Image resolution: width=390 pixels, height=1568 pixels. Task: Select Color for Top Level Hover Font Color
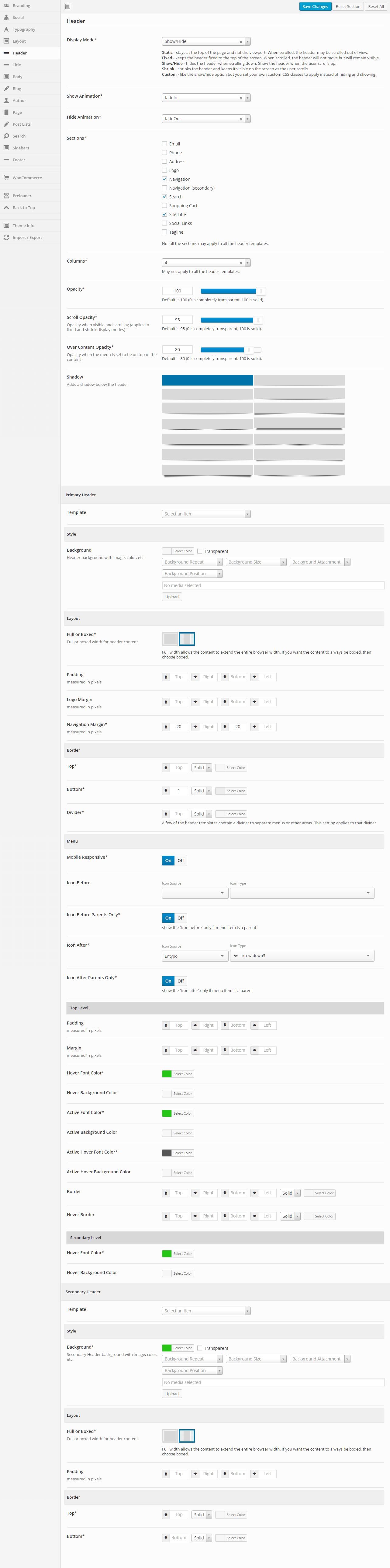[178, 1074]
